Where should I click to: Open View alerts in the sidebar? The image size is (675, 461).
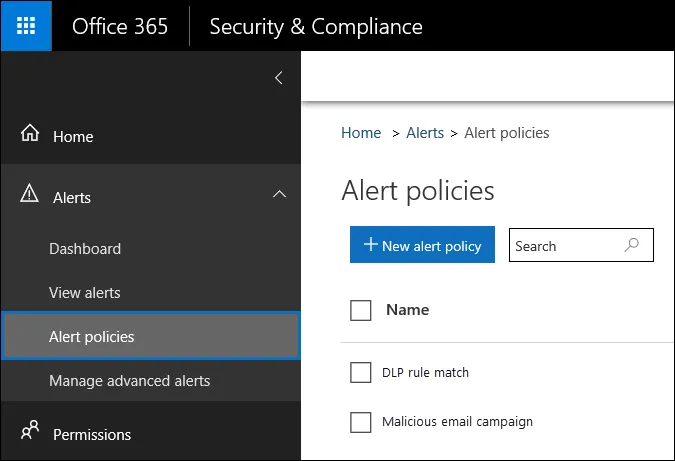(x=84, y=293)
